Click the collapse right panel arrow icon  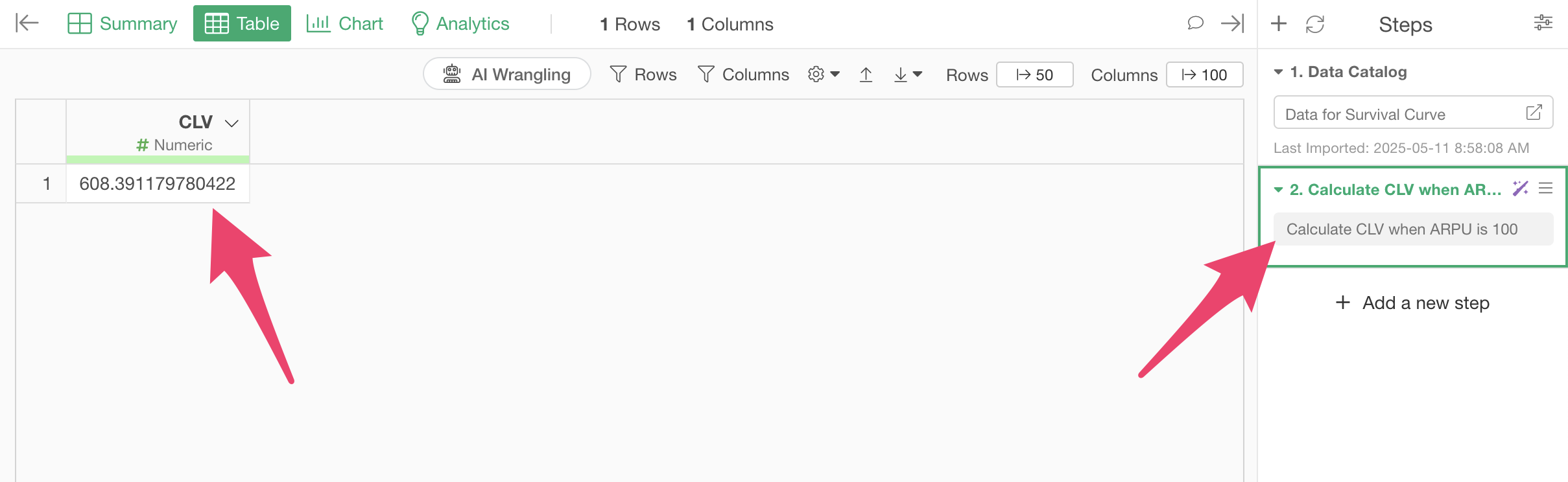pos(1232,23)
